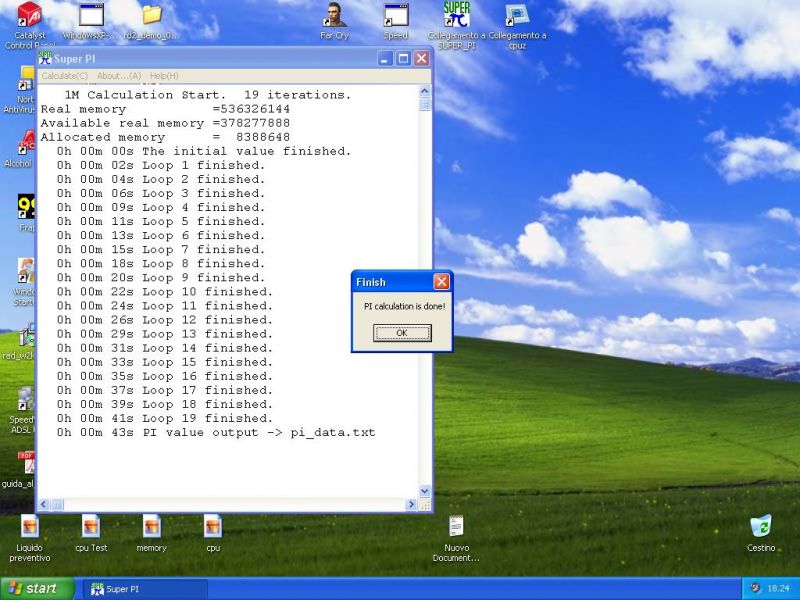The width and height of the screenshot is (800, 600).
Task: Open the Fraps desktop icon
Action: [x=26, y=207]
